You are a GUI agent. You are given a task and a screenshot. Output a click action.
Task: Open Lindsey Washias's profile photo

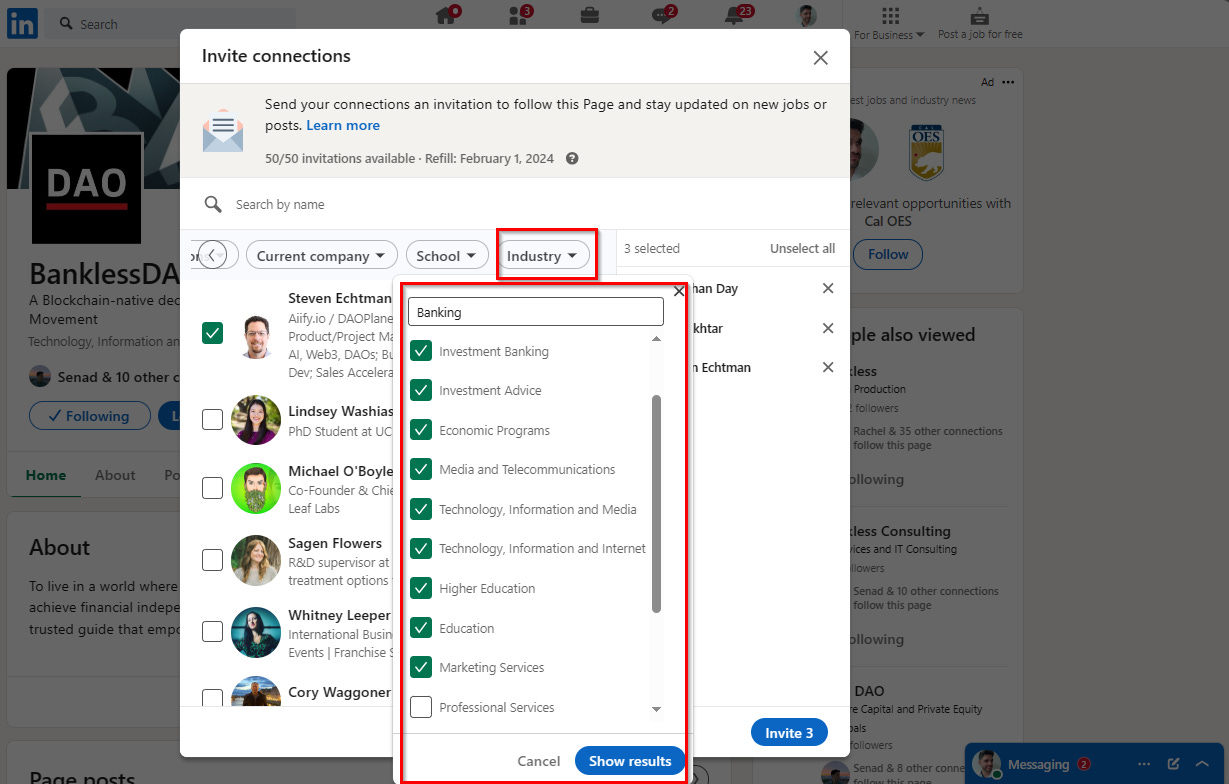coord(256,419)
